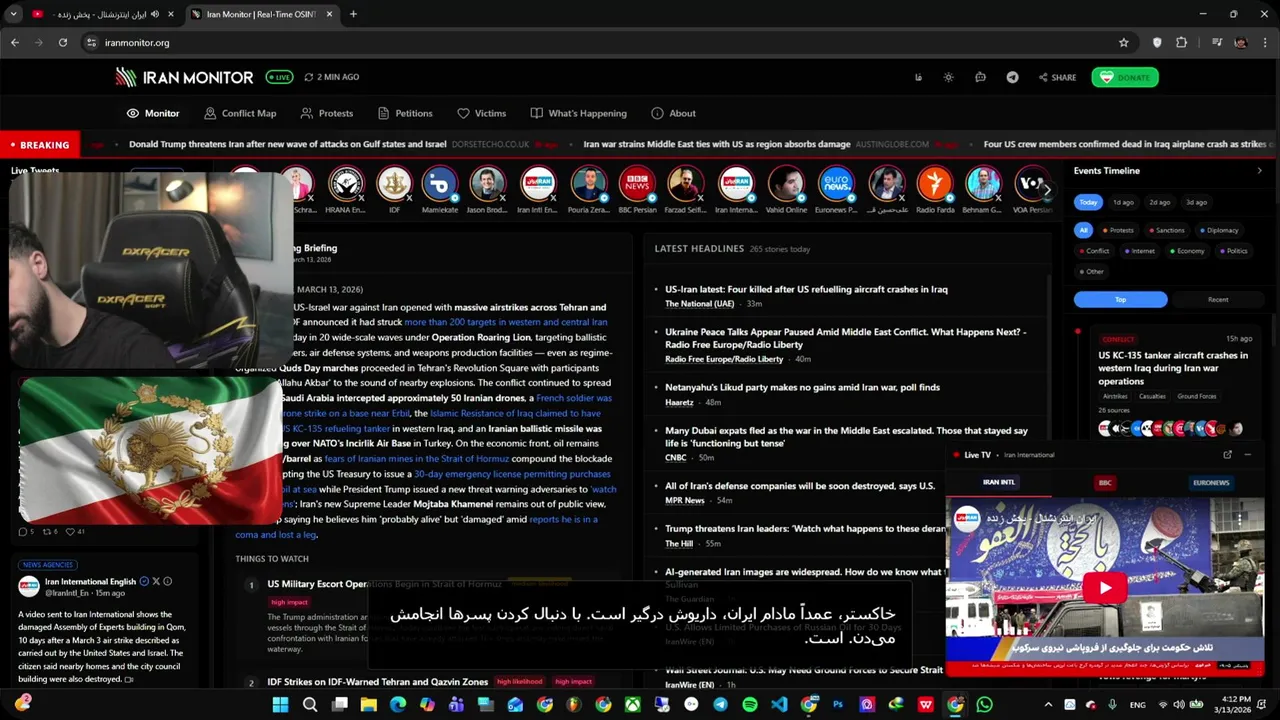Open the Conflict Map tab
This screenshot has height=720, width=1280.
240,113
